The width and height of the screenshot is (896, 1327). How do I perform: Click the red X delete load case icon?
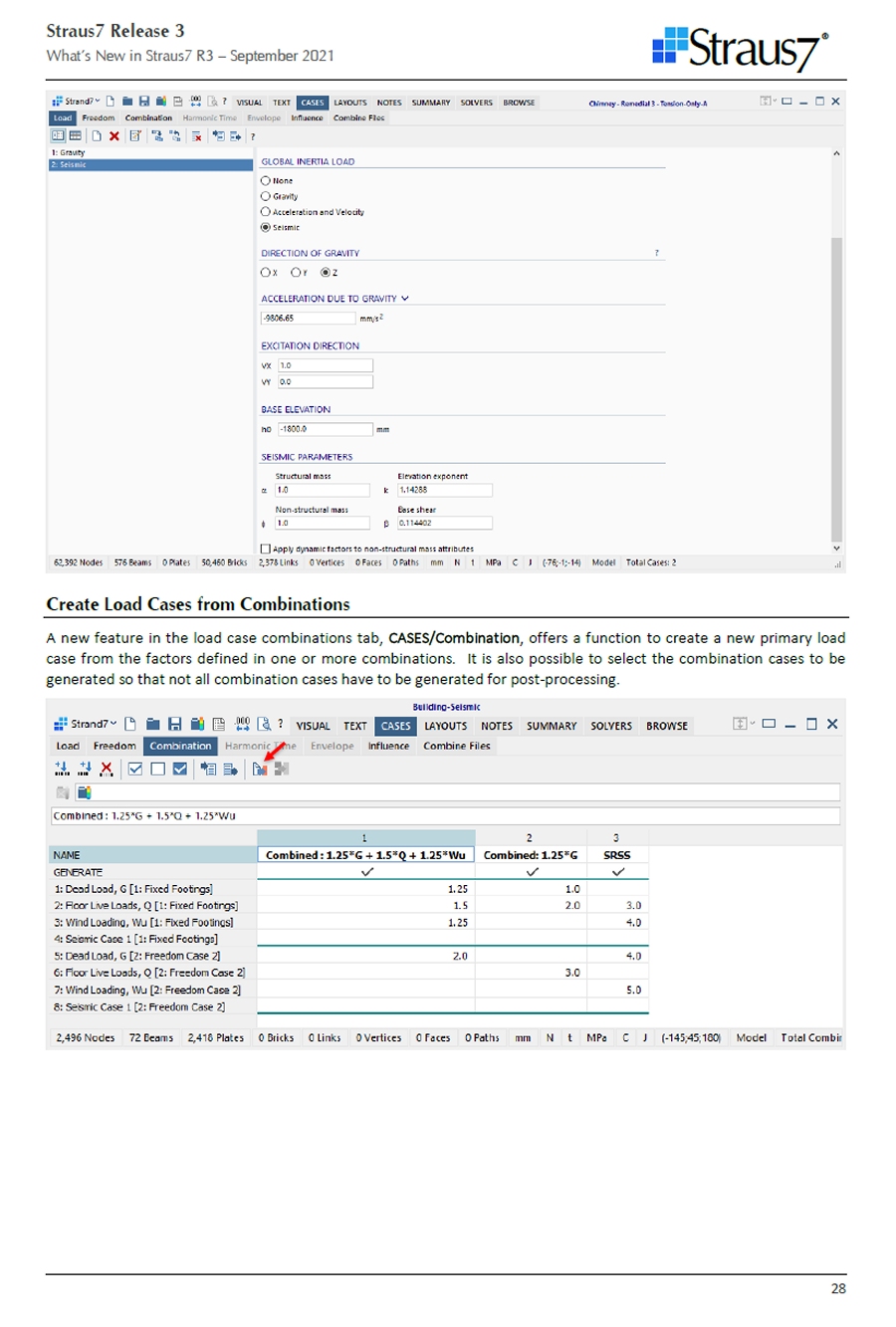pyautogui.click(x=114, y=136)
